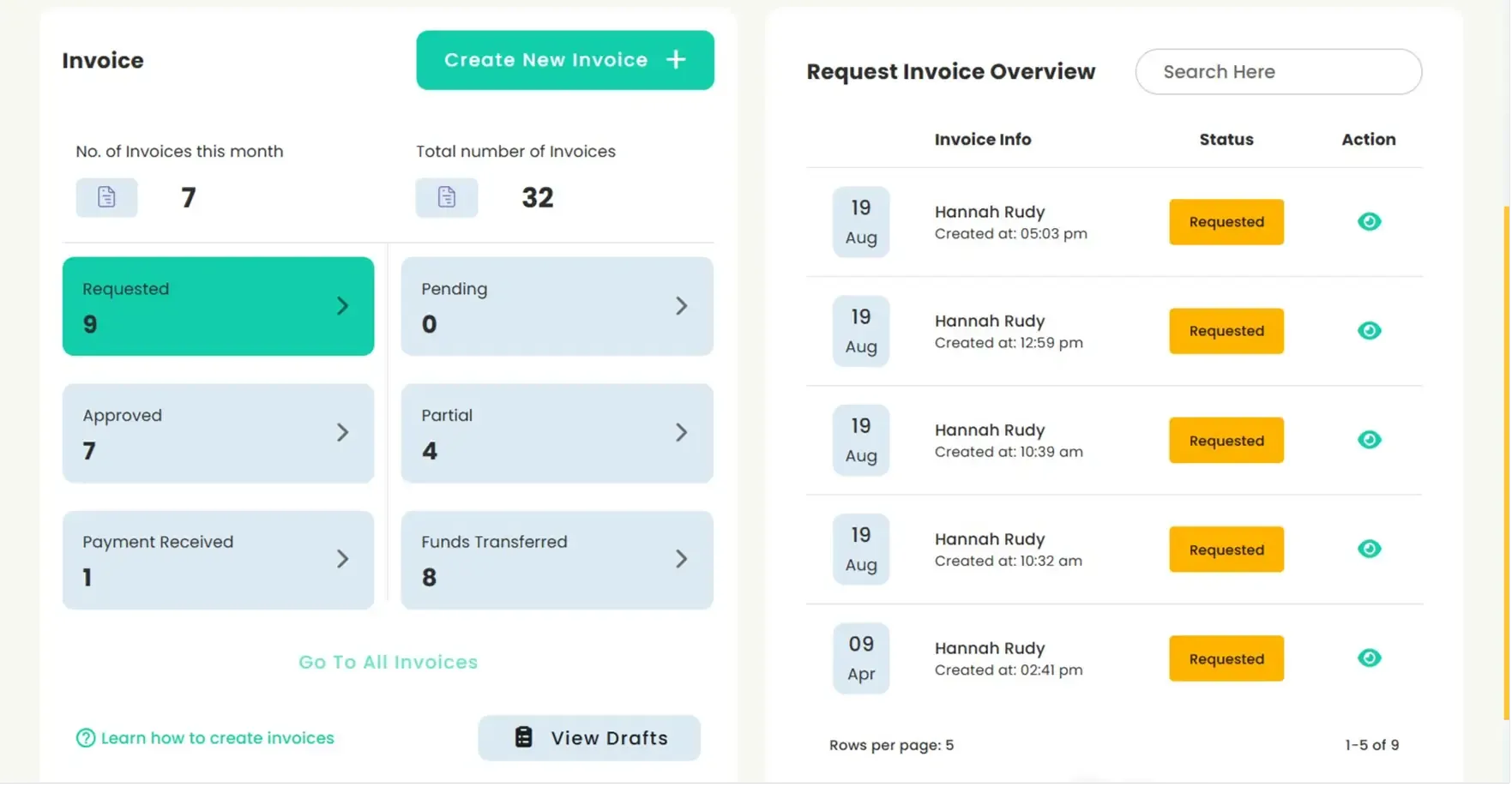Click the Create New Invoice button
The image size is (1512, 787).
click(x=564, y=59)
